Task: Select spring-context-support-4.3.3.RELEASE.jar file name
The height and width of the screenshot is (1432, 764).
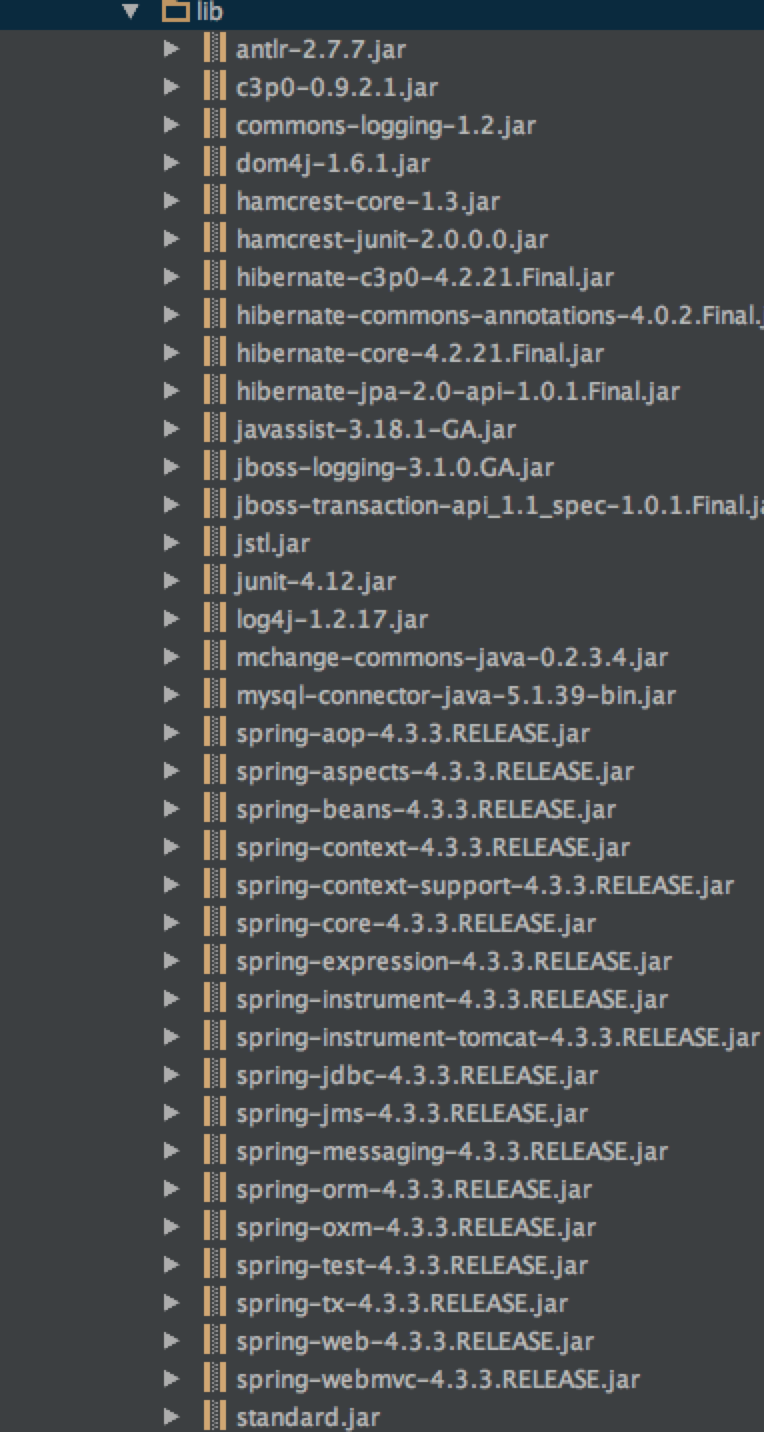Action: 485,885
